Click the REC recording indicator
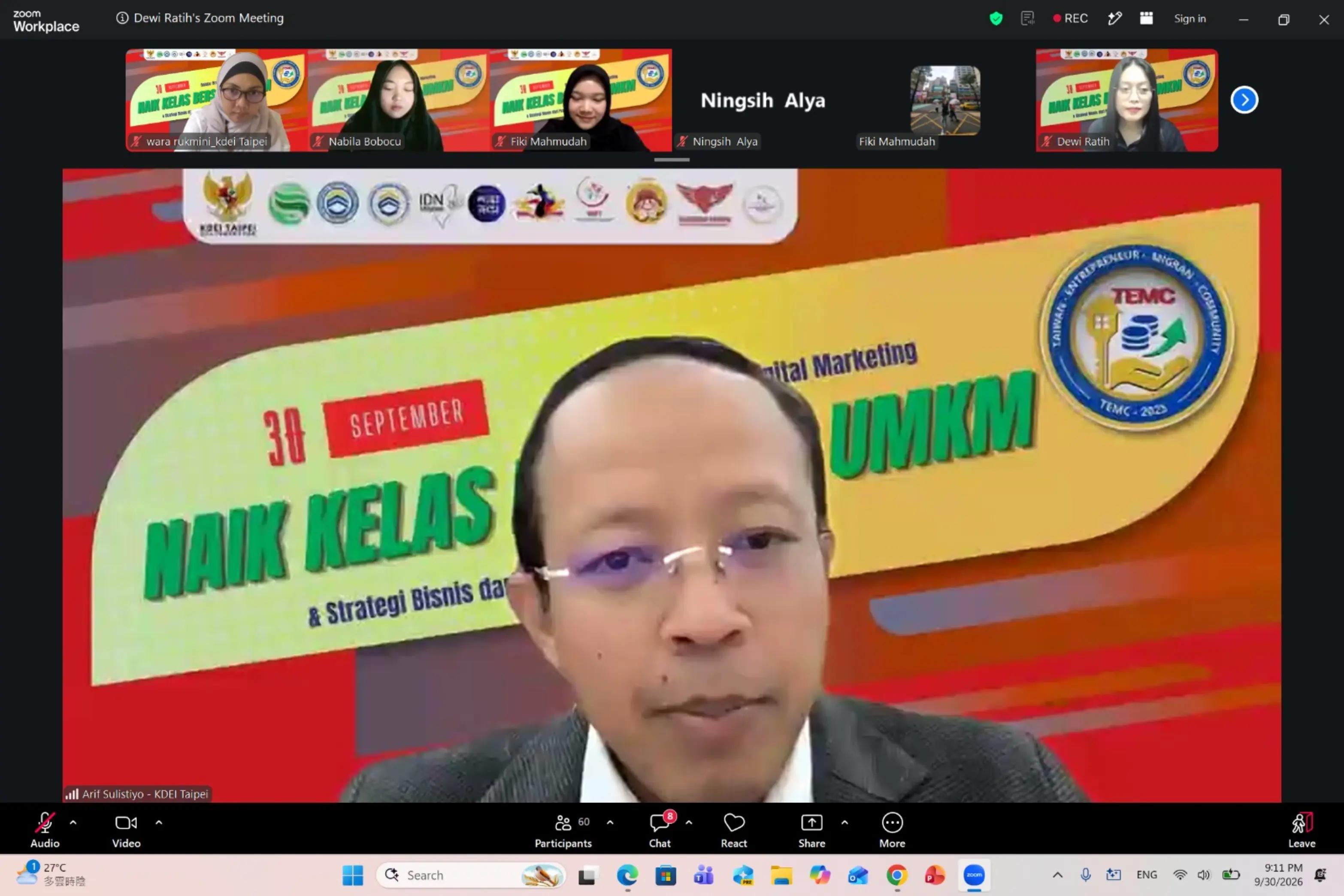The width and height of the screenshot is (1344, 896). point(1071,18)
